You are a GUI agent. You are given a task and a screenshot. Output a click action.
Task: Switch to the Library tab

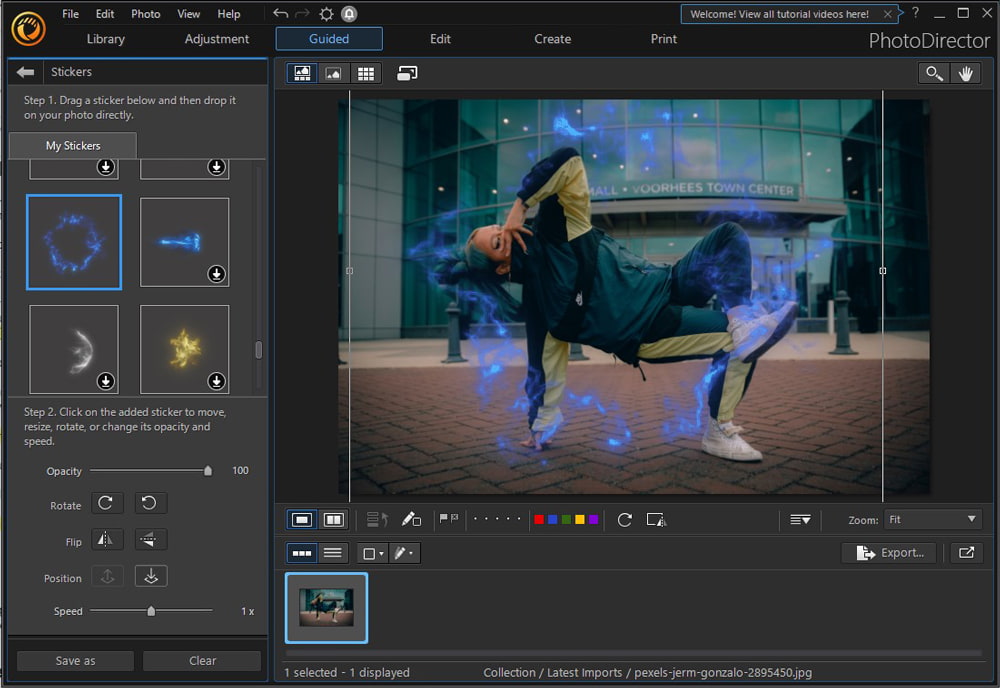tap(105, 39)
